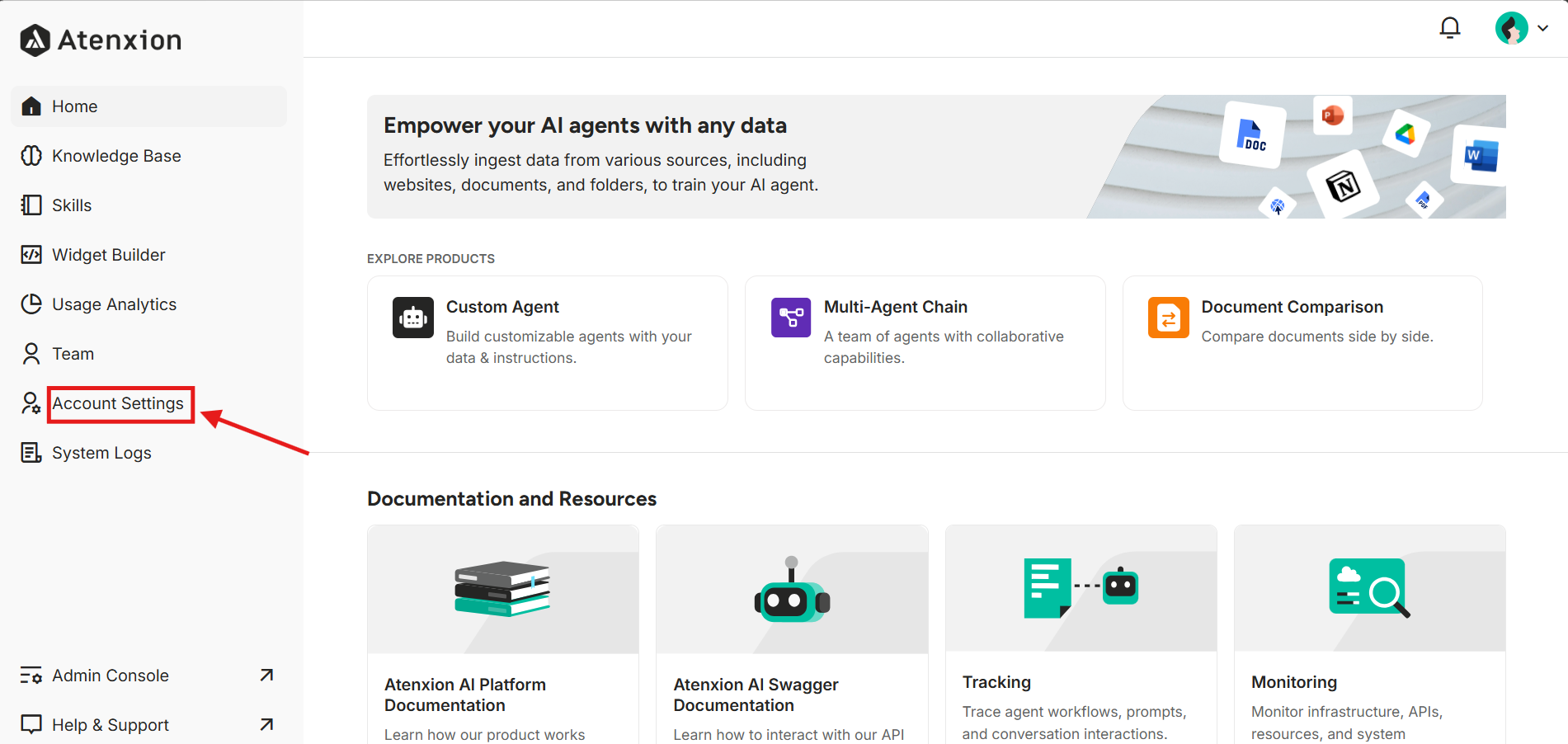Open the Tracking resource thumbnail

pyautogui.click(x=1081, y=588)
